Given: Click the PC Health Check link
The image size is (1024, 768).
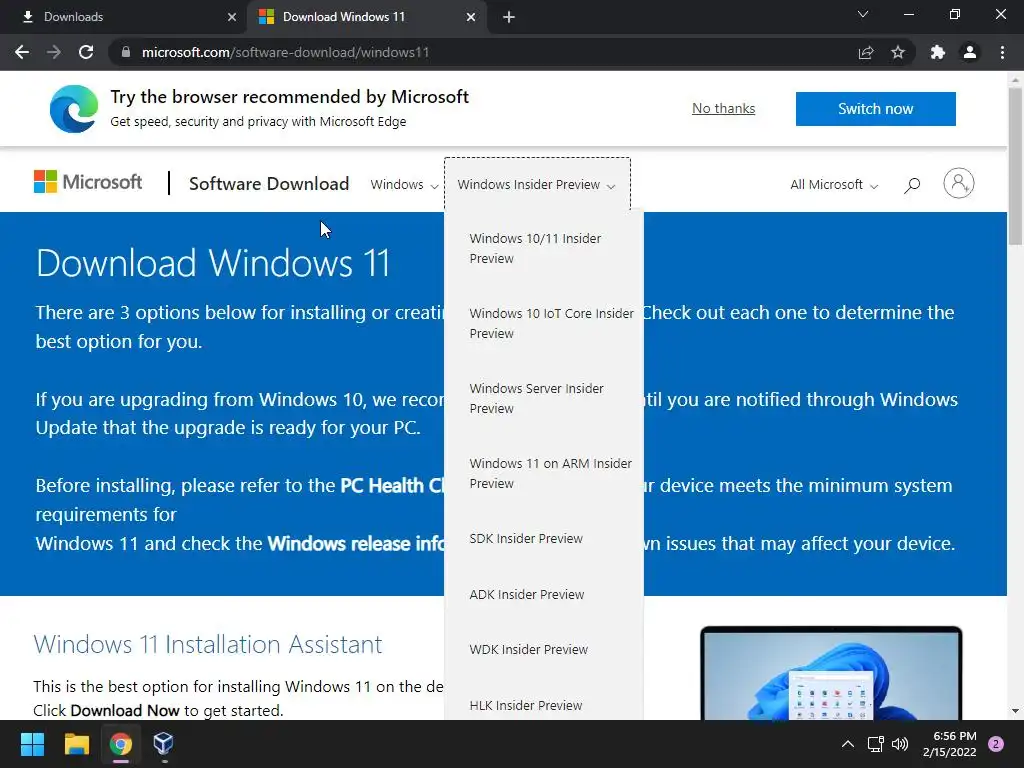Looking at the screenshot, I should click(392, 486).
